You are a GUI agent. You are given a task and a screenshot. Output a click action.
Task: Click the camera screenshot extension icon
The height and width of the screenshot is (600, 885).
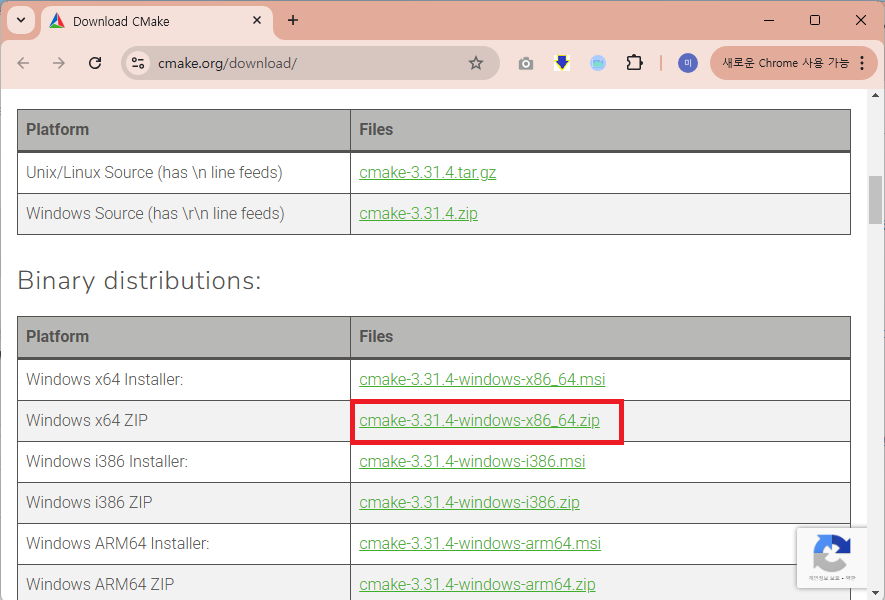tap(525, 63)
